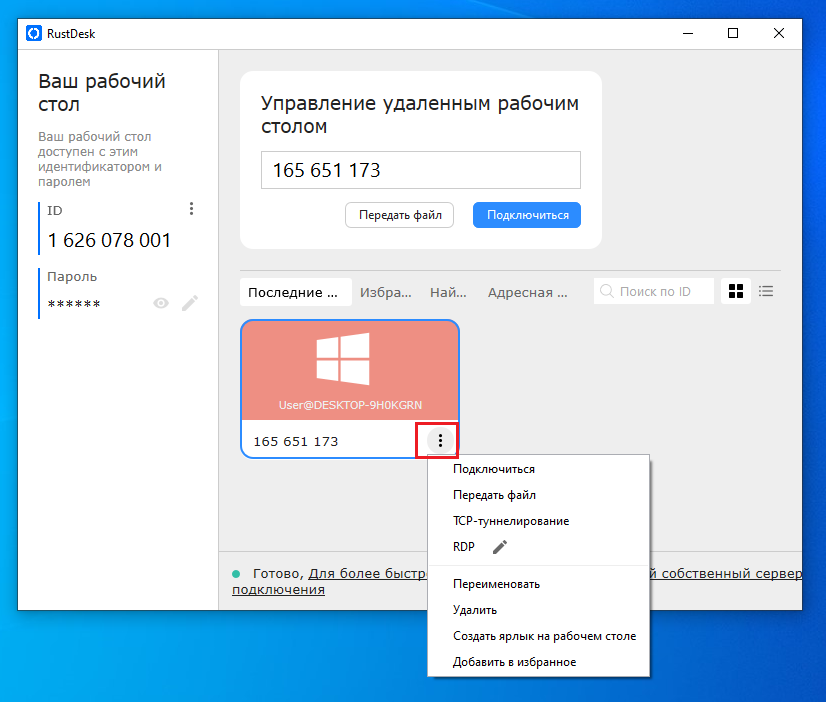
Task: Switch to list view of peers
Action: (x=766, y=291)
